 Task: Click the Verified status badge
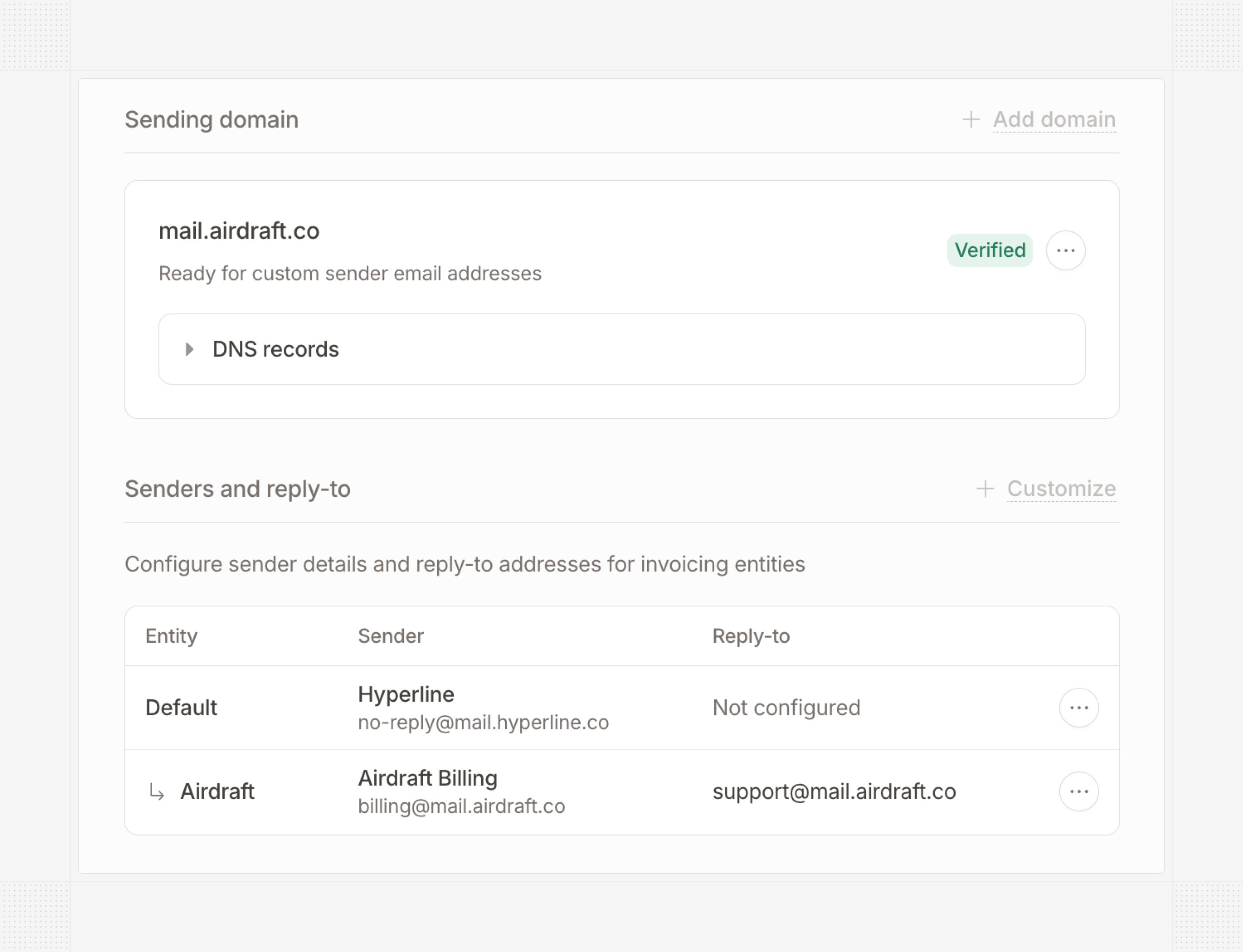[x=990, y=250]
